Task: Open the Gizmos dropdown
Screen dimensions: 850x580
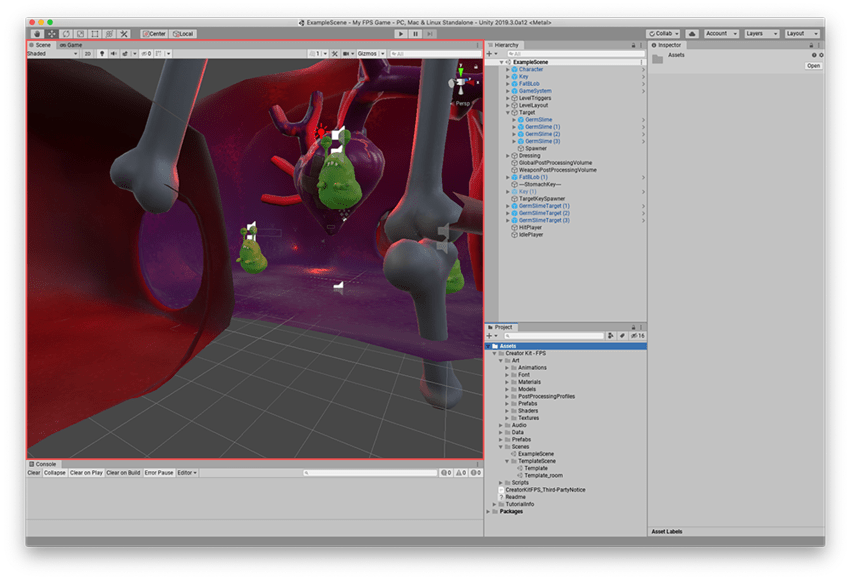Action: 371,53
